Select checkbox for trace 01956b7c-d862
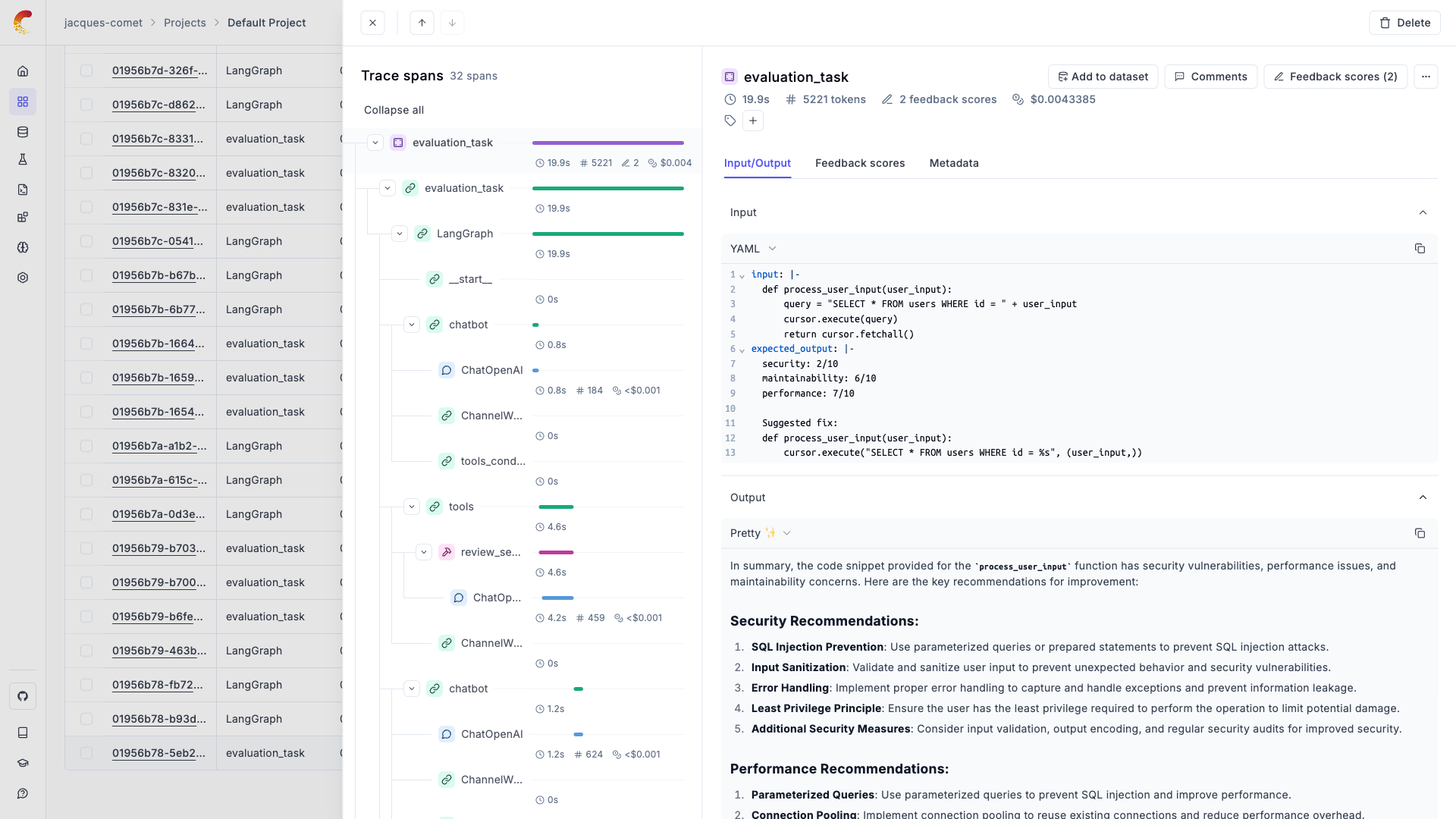This screenshot has height=819, width=1456. click(86, 105)
